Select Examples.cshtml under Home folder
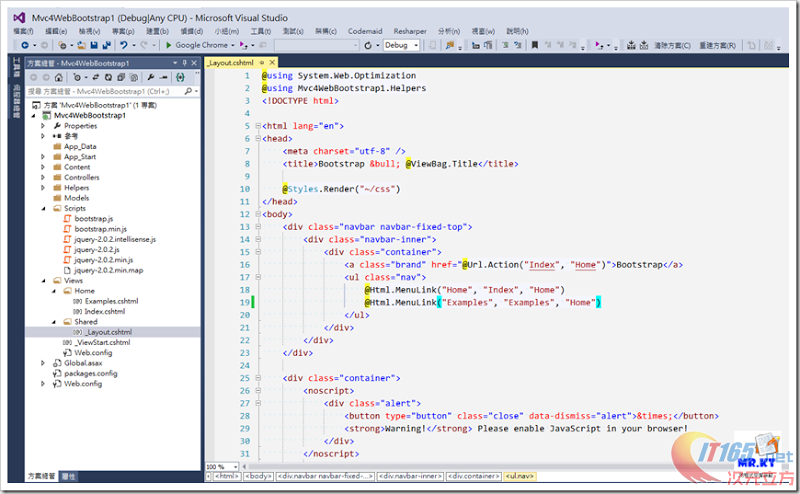The image size is (800, 494). (x=111, y=301)
